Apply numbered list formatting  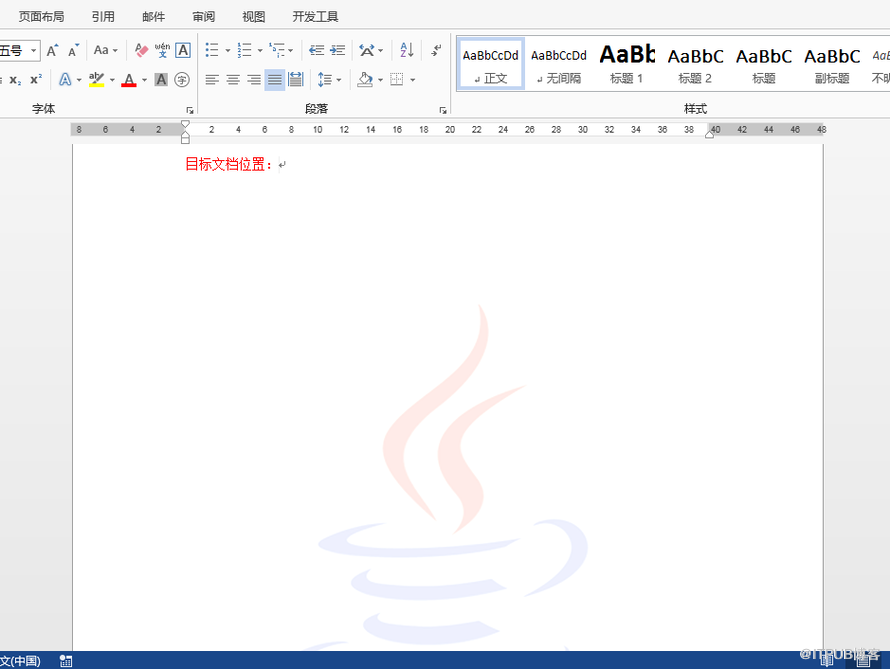[244, 51]
